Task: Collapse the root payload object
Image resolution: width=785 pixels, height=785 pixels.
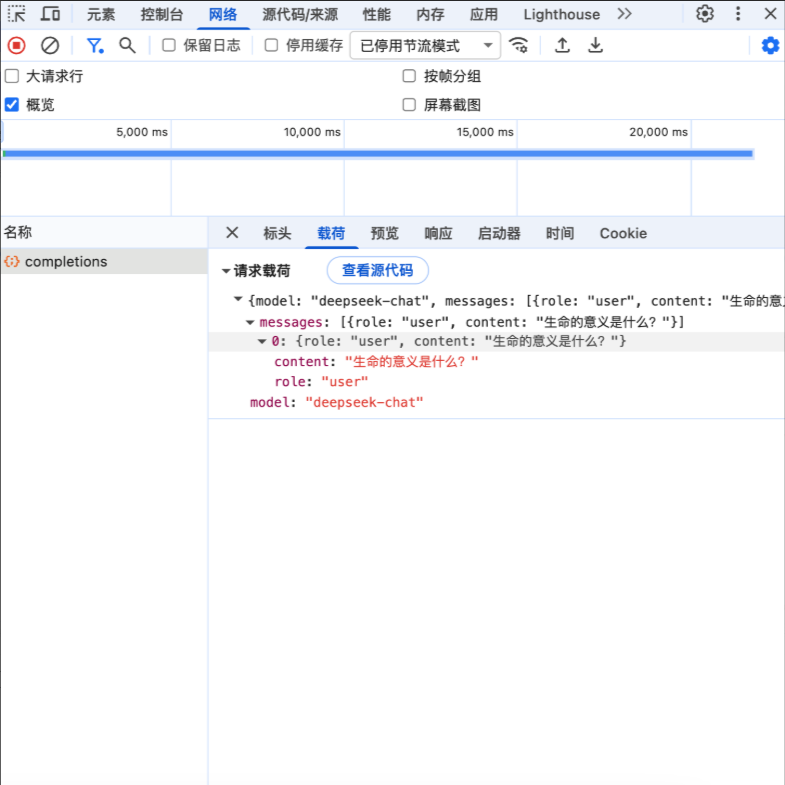Action: [238, 300]
